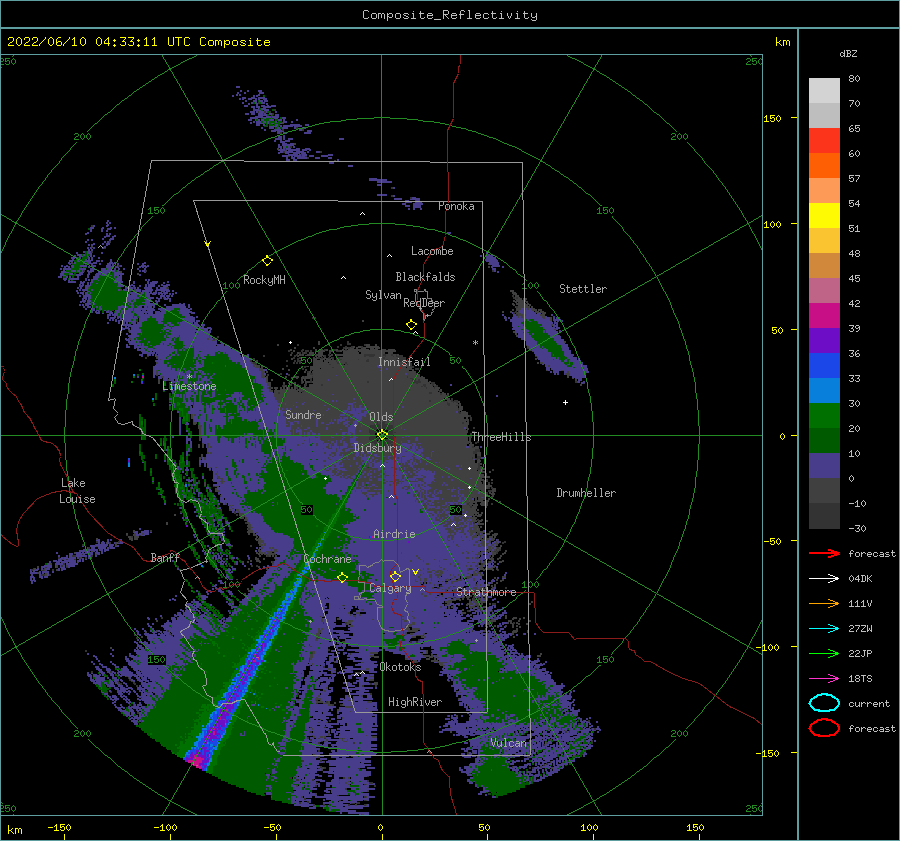Screen dimensions: 900x841
Task: Click the red swatch between 65 and 60
Action: [824, 141]
